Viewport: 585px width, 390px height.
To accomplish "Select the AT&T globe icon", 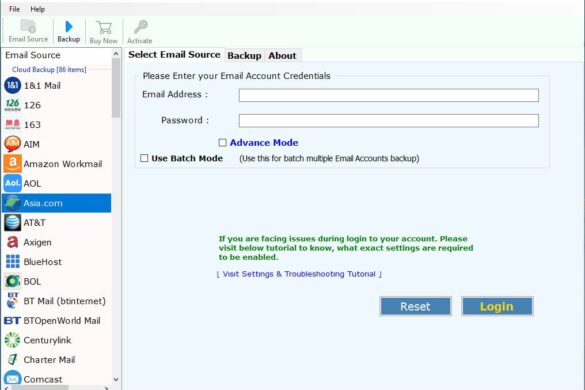I will pyautogui.click(x=12, y=223).
